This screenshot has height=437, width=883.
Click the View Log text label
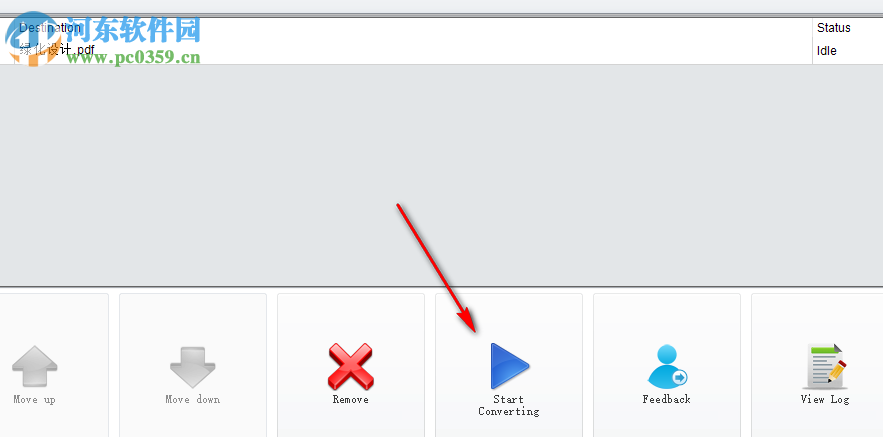[825, 399]
